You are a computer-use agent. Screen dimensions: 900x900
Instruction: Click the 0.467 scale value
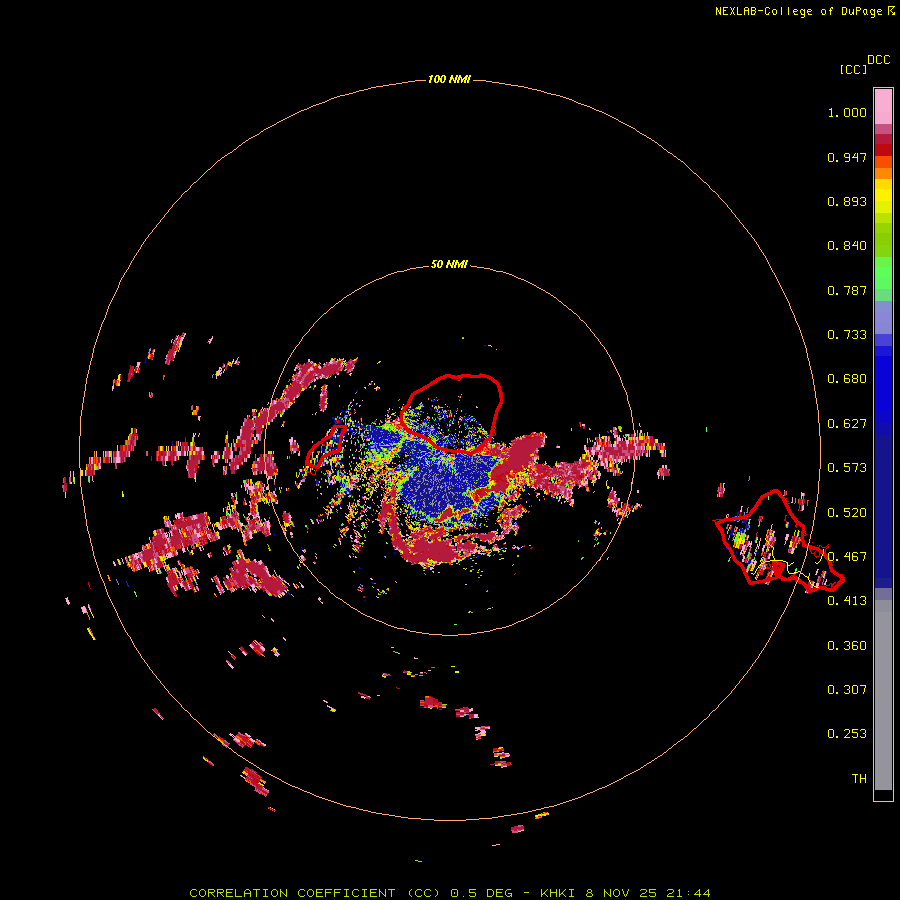tap(847, 557)
